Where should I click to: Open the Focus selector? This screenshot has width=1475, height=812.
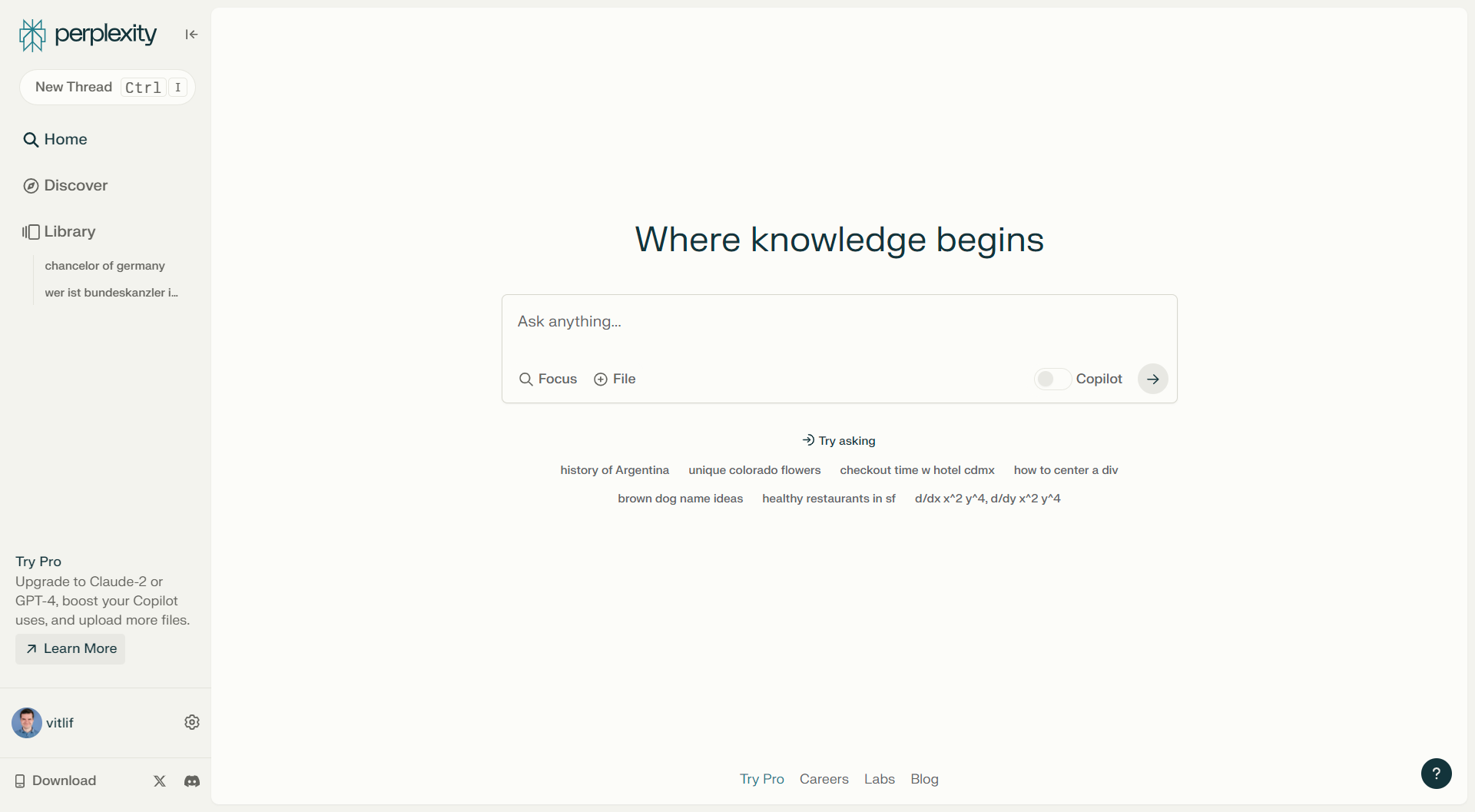(548, 379)
